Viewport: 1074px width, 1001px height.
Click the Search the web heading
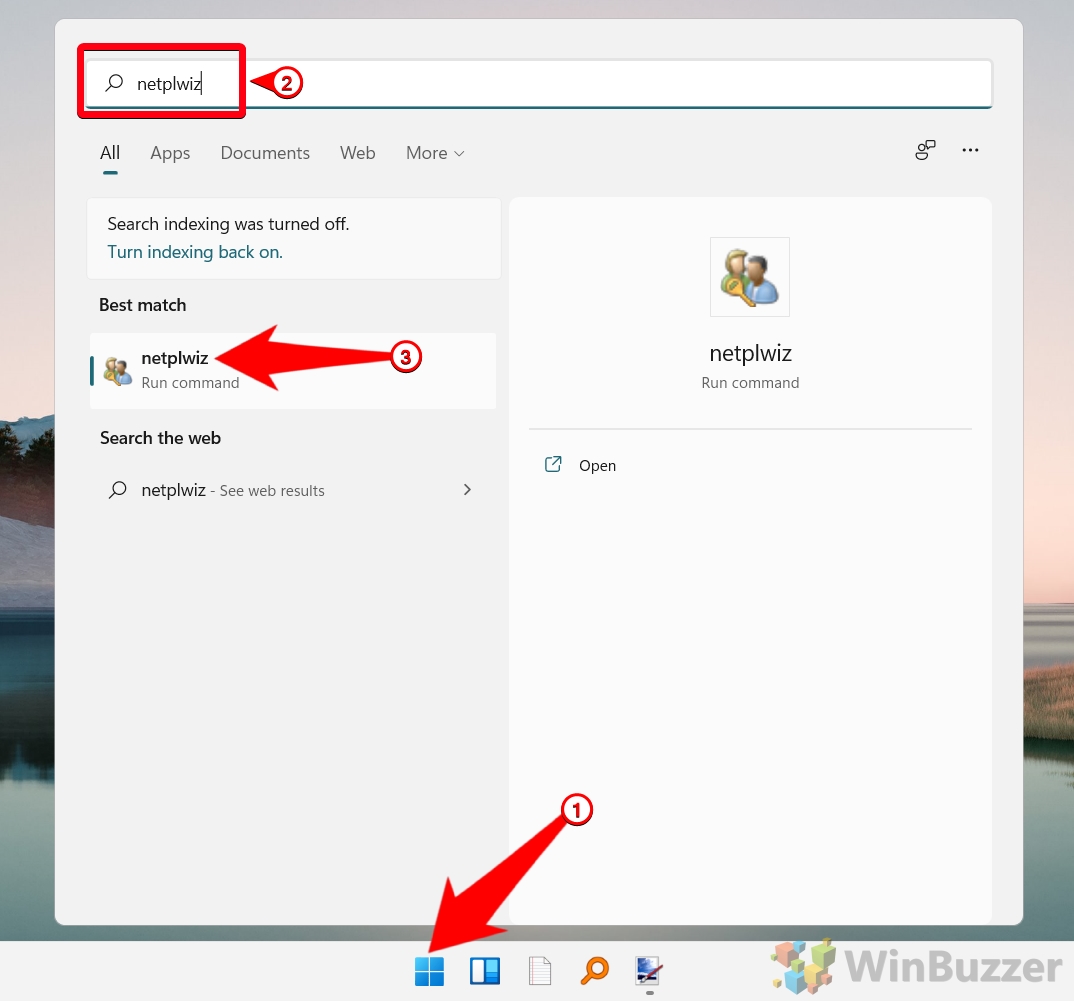point(160,438)
